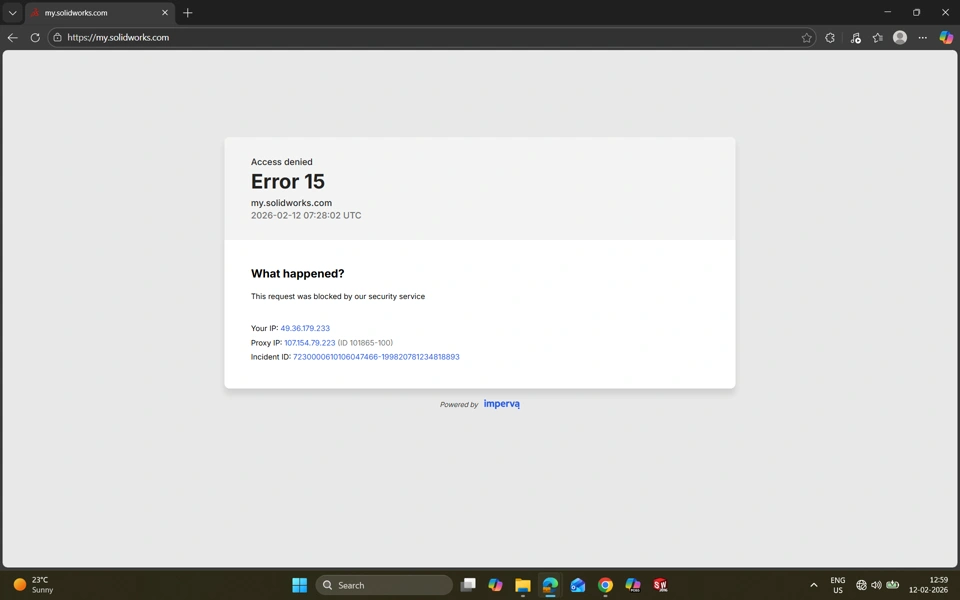This screenshot has width=960, height=600.
Task: Open ENG US language switcher
Action: tap(838, 585)
